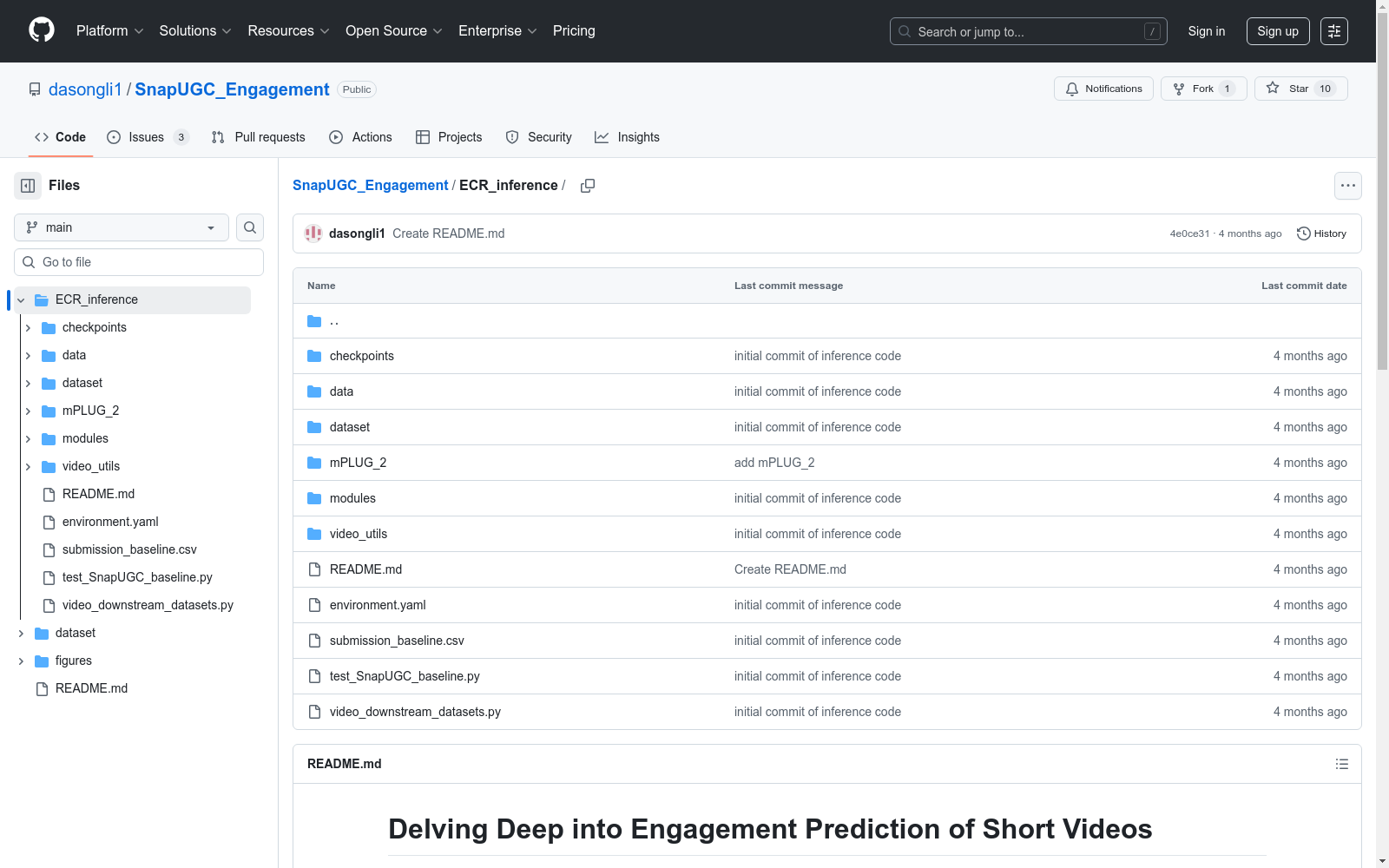View commit History
The width and height of the screenshot is (1389, 868).
coord(1321,233)
